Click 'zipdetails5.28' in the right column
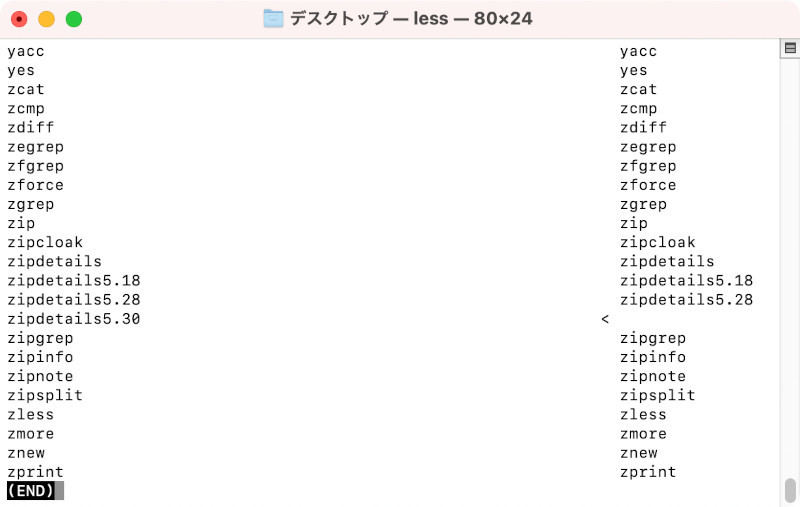This screenshot has width=800, height=507. click(x=686, y=300)
